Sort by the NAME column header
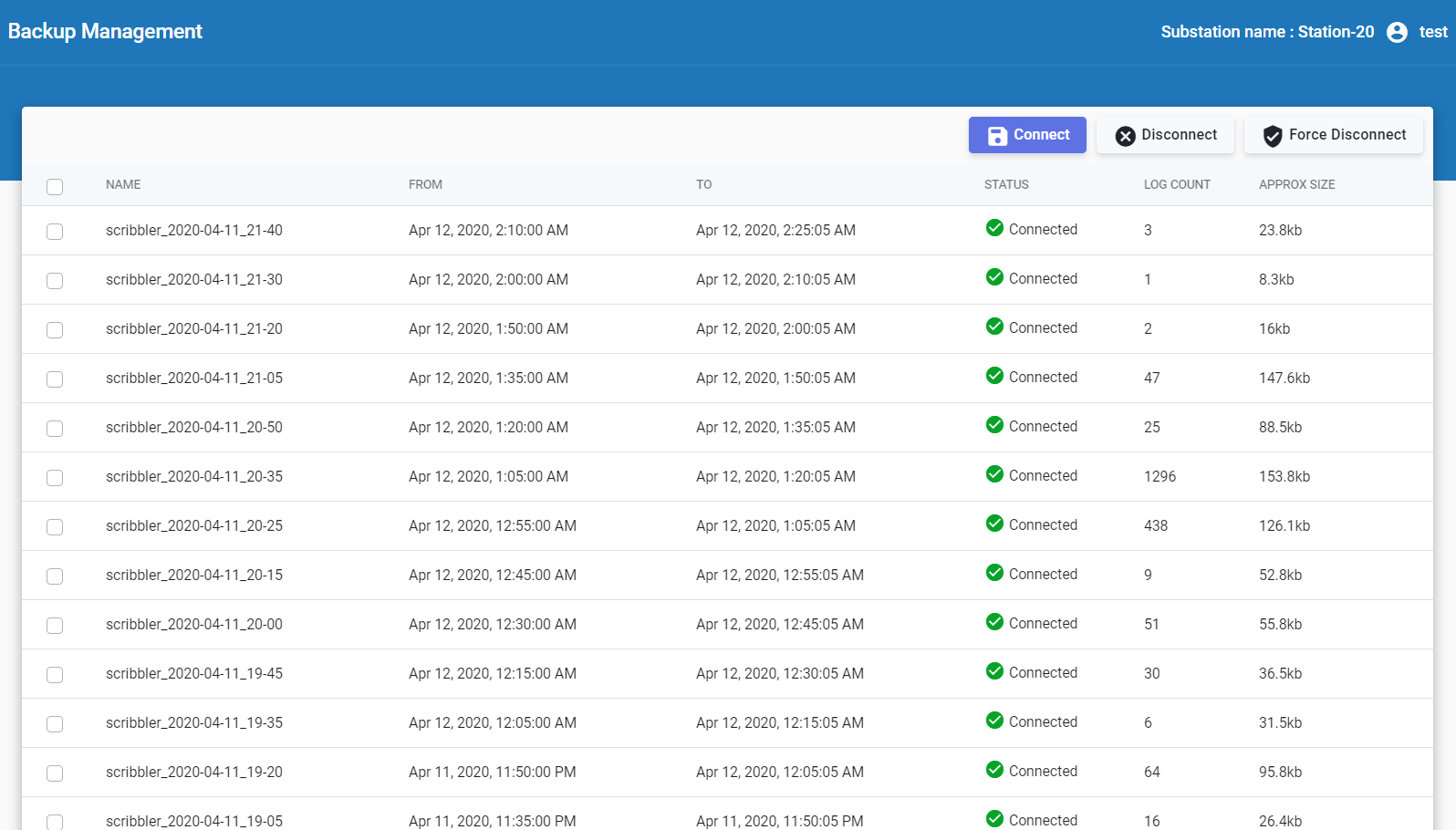Screen dimensions: 1456x830 (x=123, y=184)
